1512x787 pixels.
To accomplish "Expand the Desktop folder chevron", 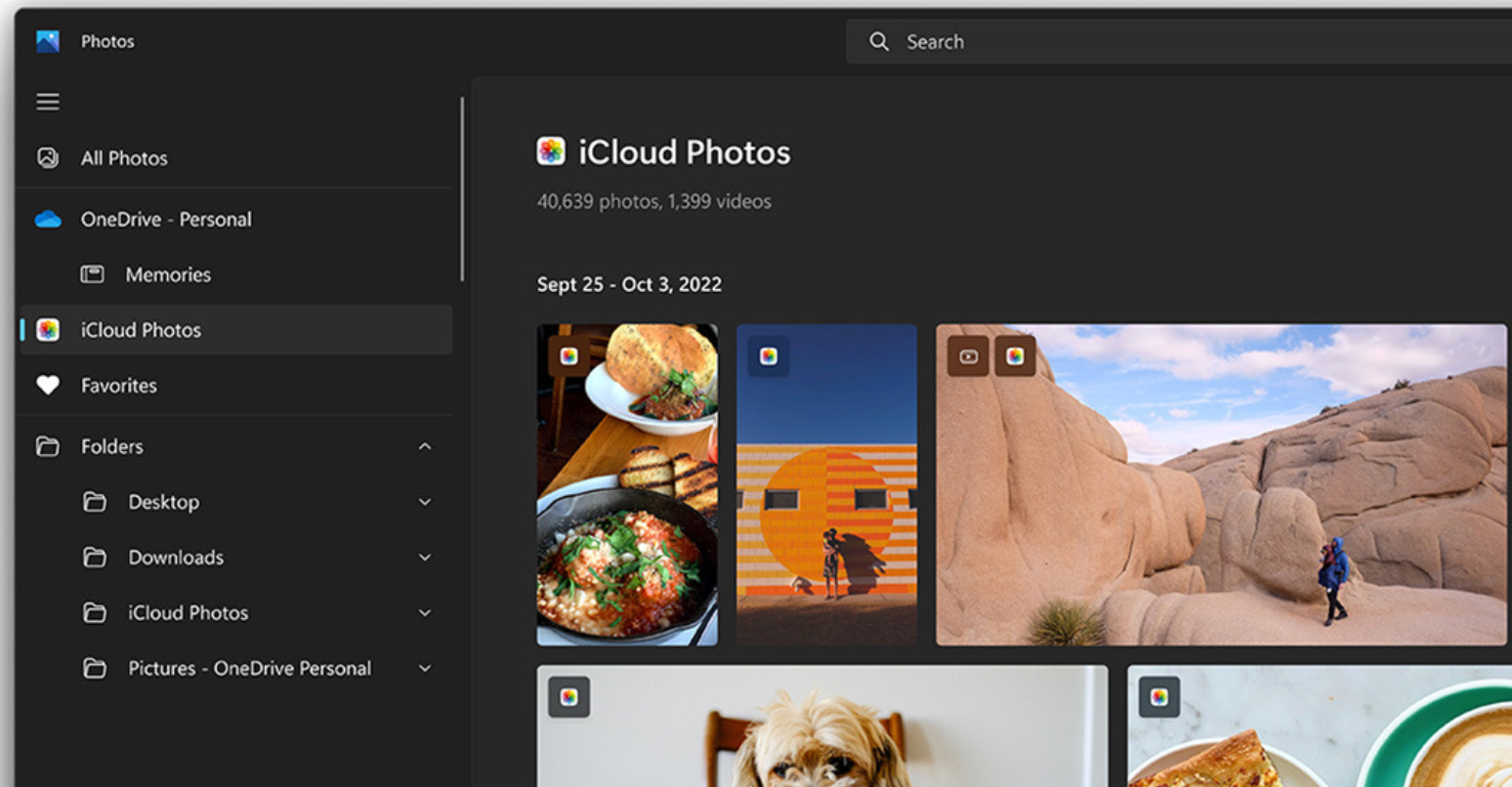I will (425, 502).
